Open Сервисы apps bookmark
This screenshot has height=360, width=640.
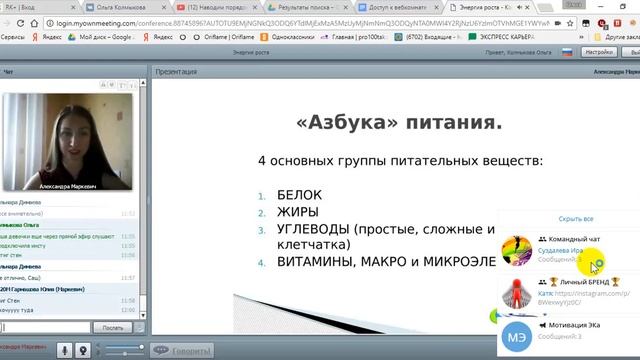(x=12, y=37)
